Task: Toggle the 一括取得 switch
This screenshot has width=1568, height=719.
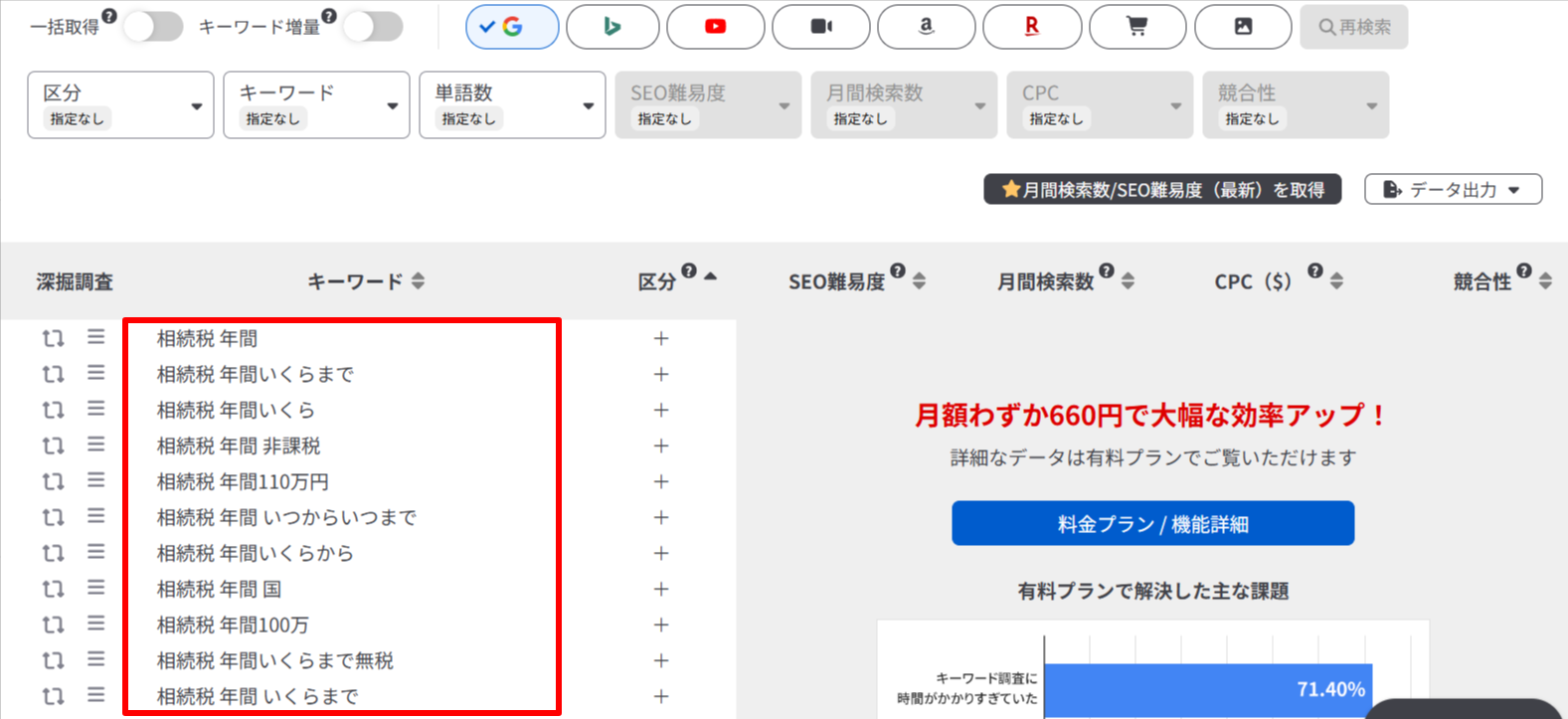Action: [153, 27]
